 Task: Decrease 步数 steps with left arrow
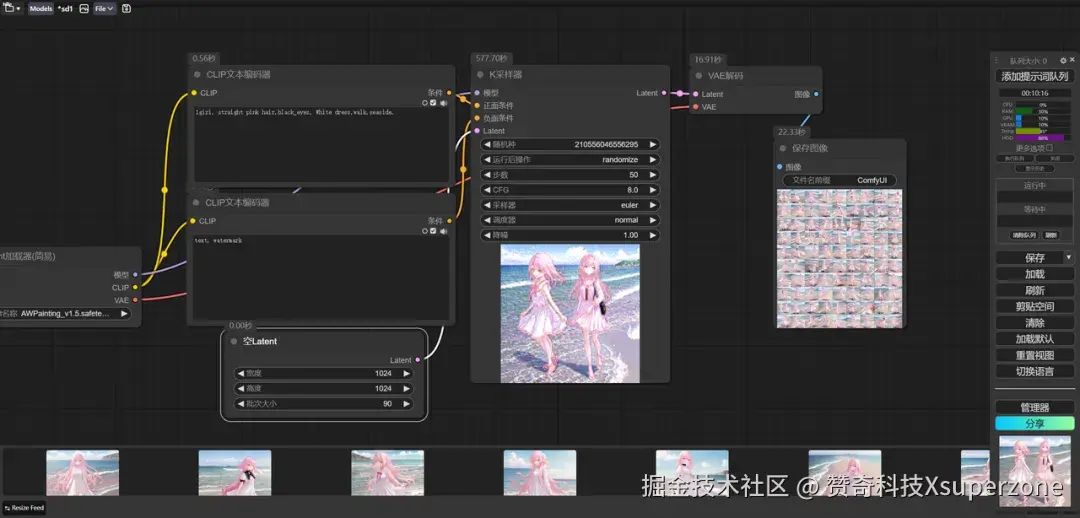[488, 175]
